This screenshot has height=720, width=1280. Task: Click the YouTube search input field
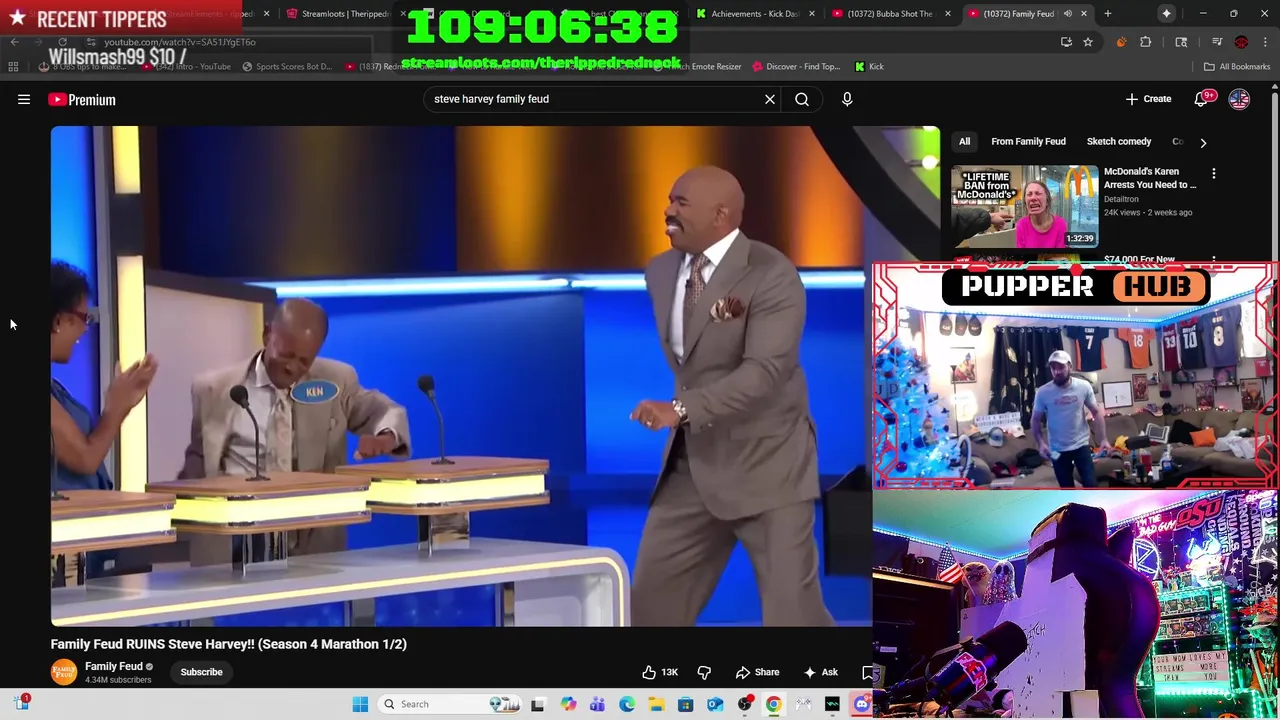point(595,99)
